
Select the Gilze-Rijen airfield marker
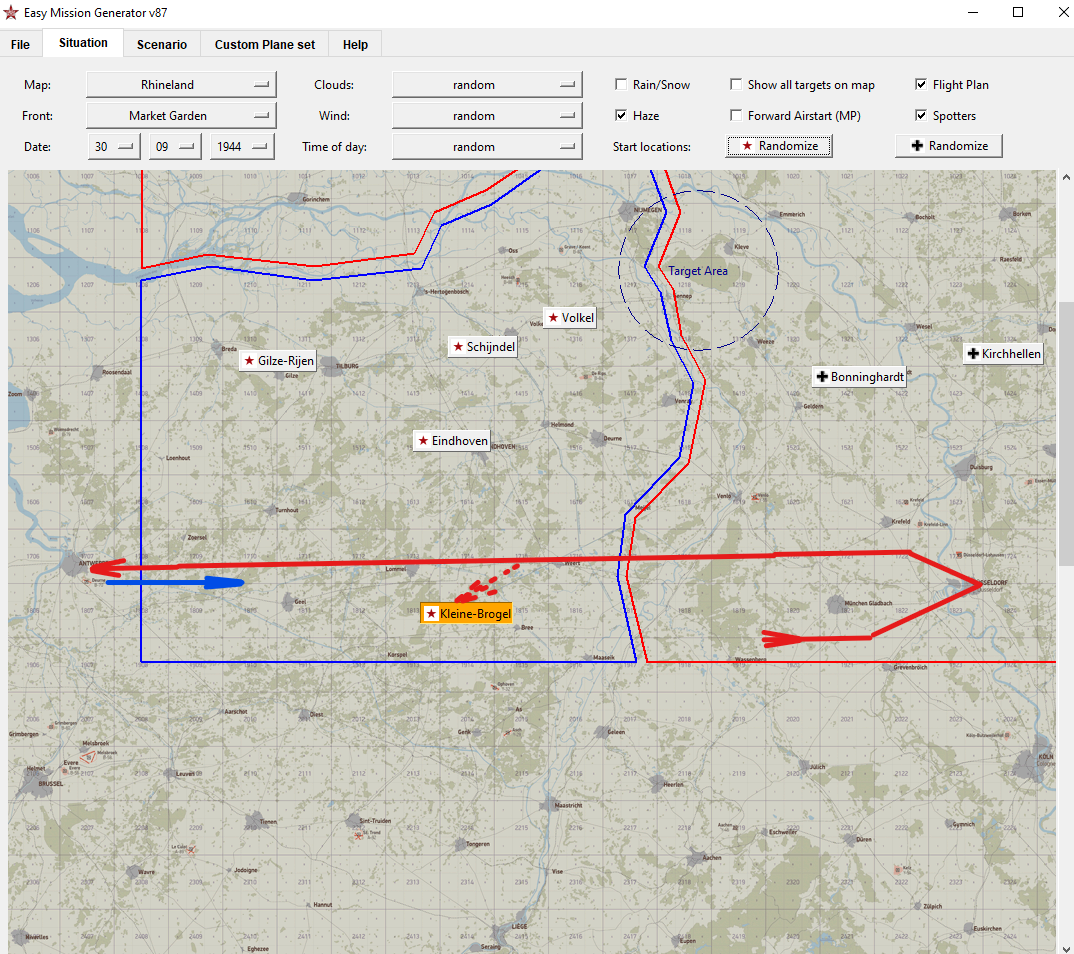click(278, 361)
